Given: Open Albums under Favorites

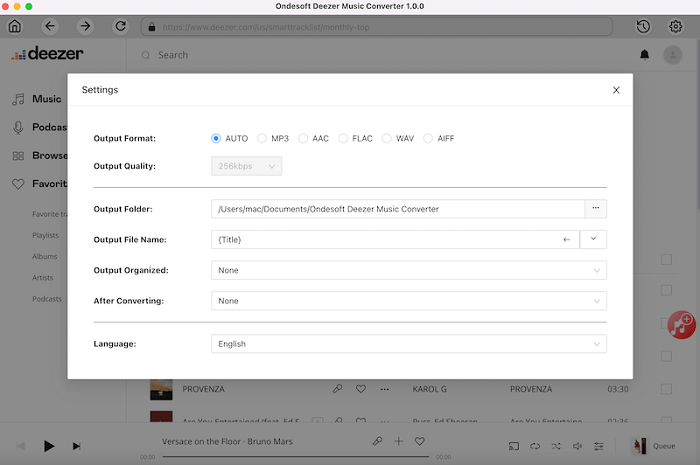Looking at the screenshot, I should (x=45, y=257).
